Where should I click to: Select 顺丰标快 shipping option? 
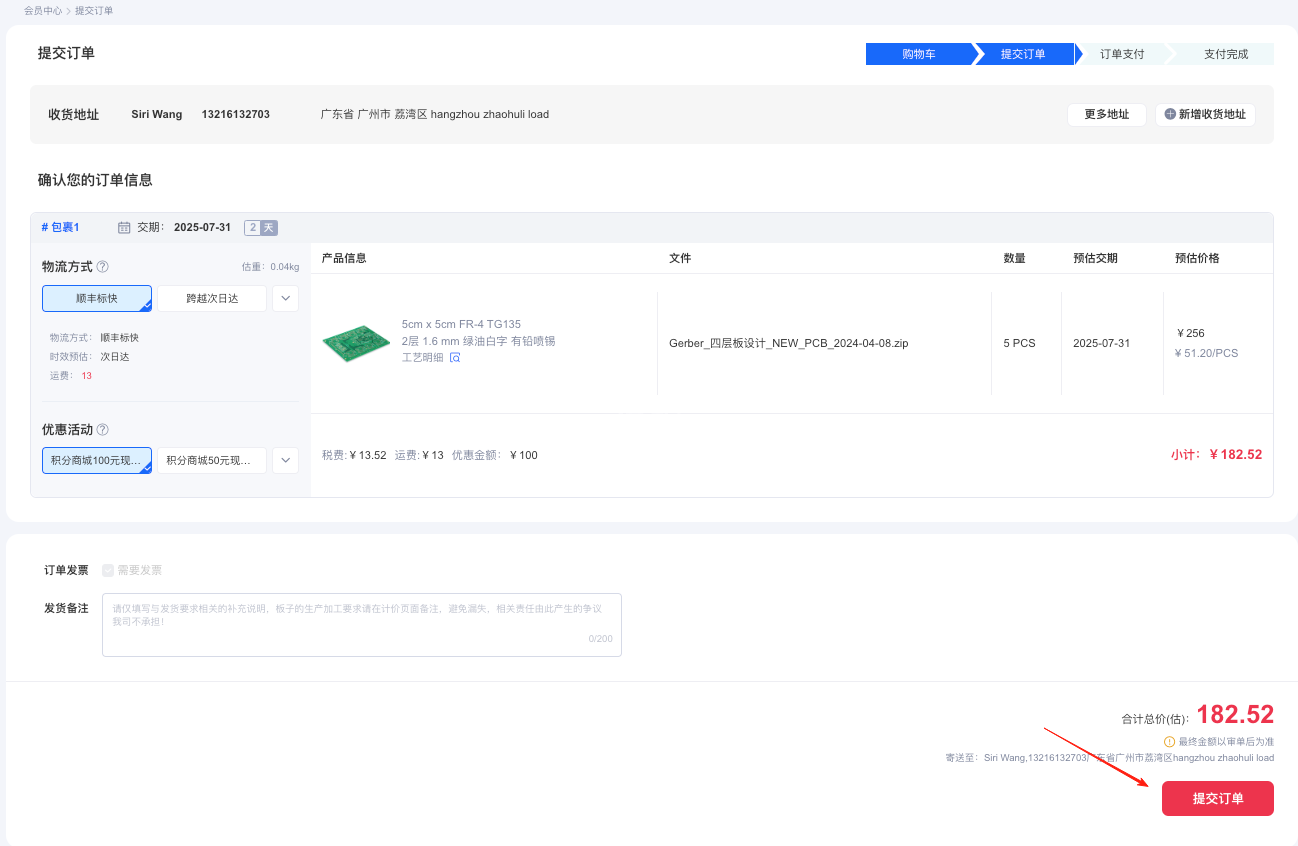(x=96, y=298)
